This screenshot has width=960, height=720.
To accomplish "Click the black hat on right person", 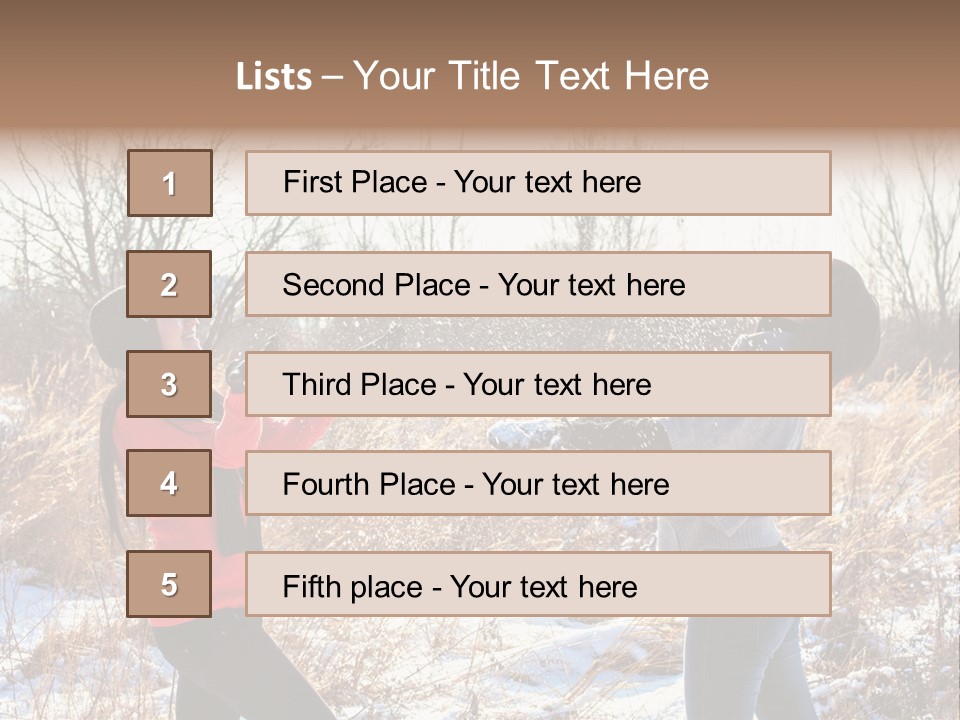I will coord(856,300).
